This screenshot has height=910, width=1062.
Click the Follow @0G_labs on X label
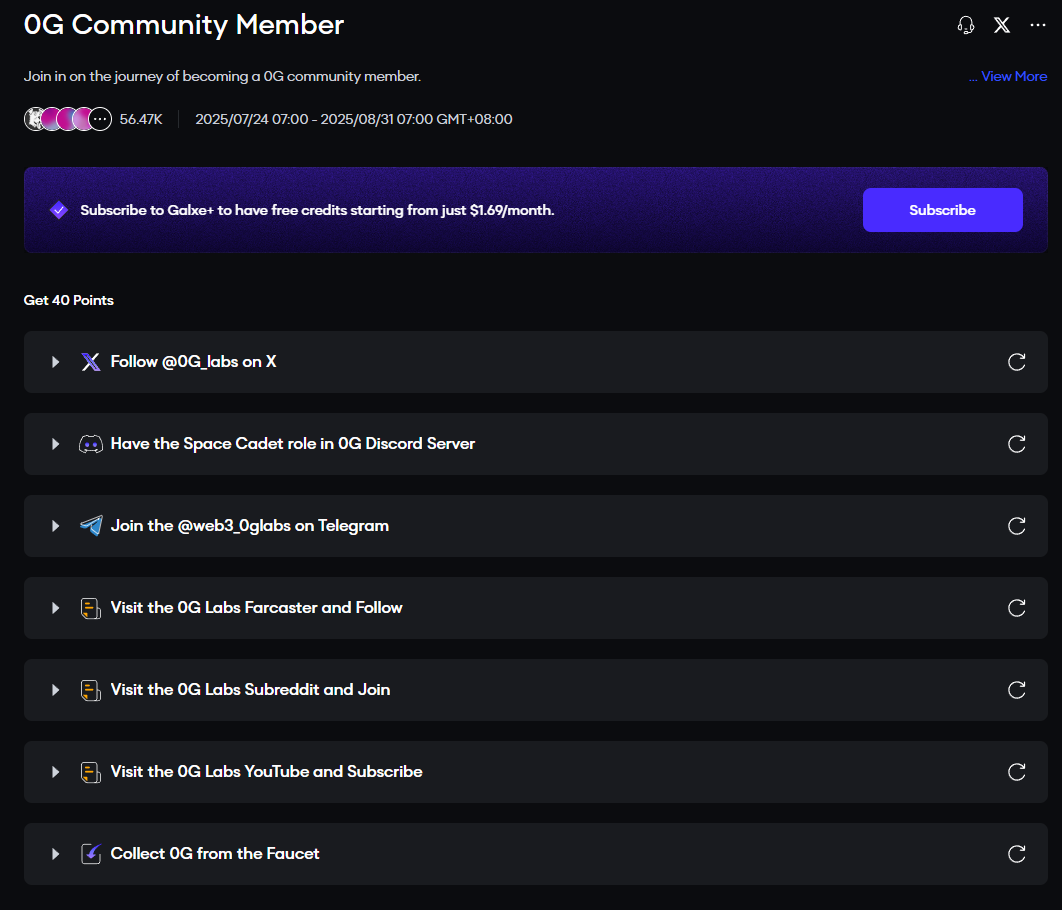coord(193,362)
